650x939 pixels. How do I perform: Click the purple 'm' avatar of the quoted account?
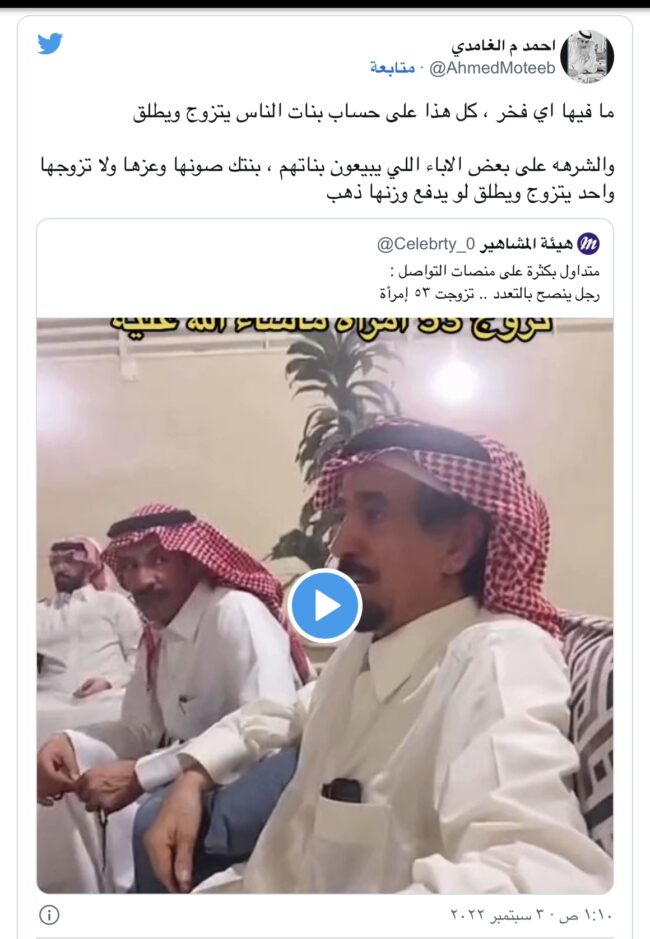588,244
